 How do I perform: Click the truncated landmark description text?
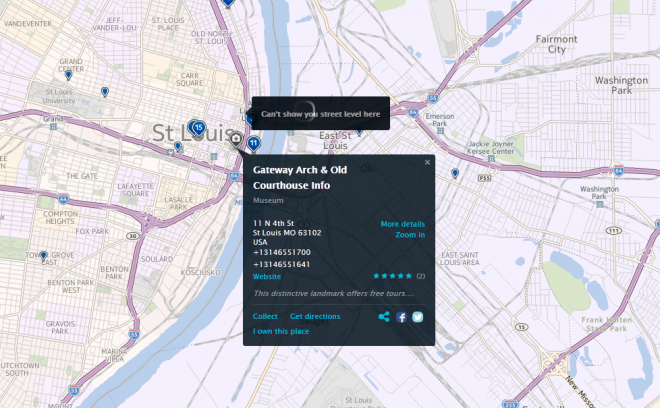click(x=333, y=293)
